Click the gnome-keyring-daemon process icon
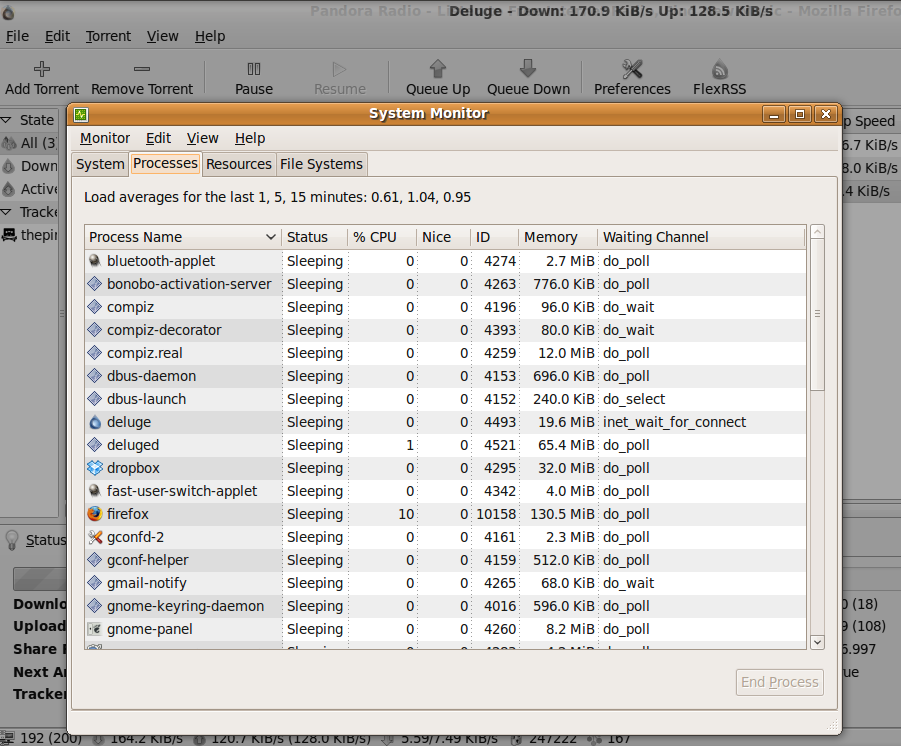Image resolution: width=901 pixels, height=746 pixels. pos(95,606)
